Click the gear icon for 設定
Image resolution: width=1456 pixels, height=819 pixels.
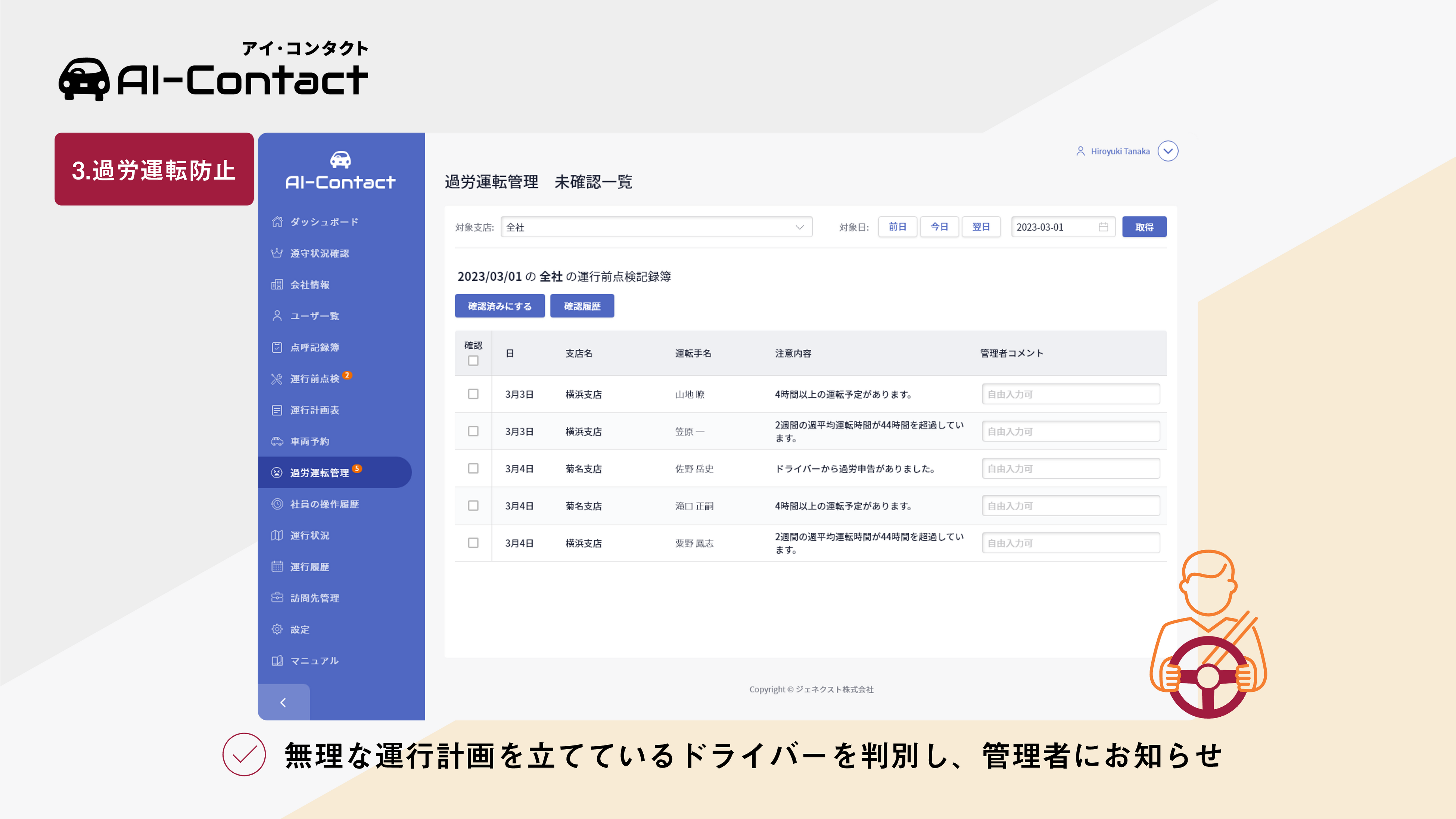[277, 629]
